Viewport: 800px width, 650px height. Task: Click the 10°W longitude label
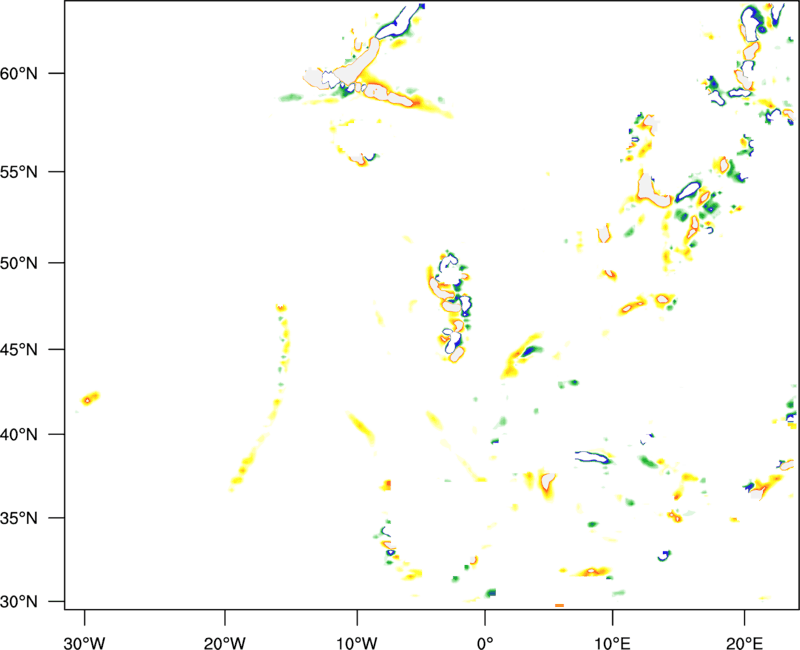356,643
